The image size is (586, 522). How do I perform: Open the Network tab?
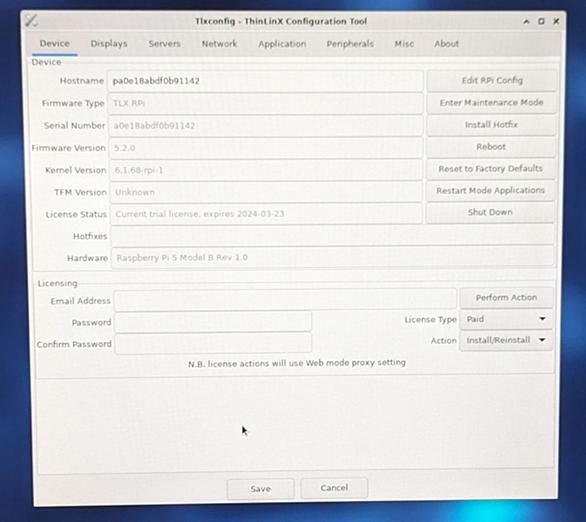click(x=219, y=44)
